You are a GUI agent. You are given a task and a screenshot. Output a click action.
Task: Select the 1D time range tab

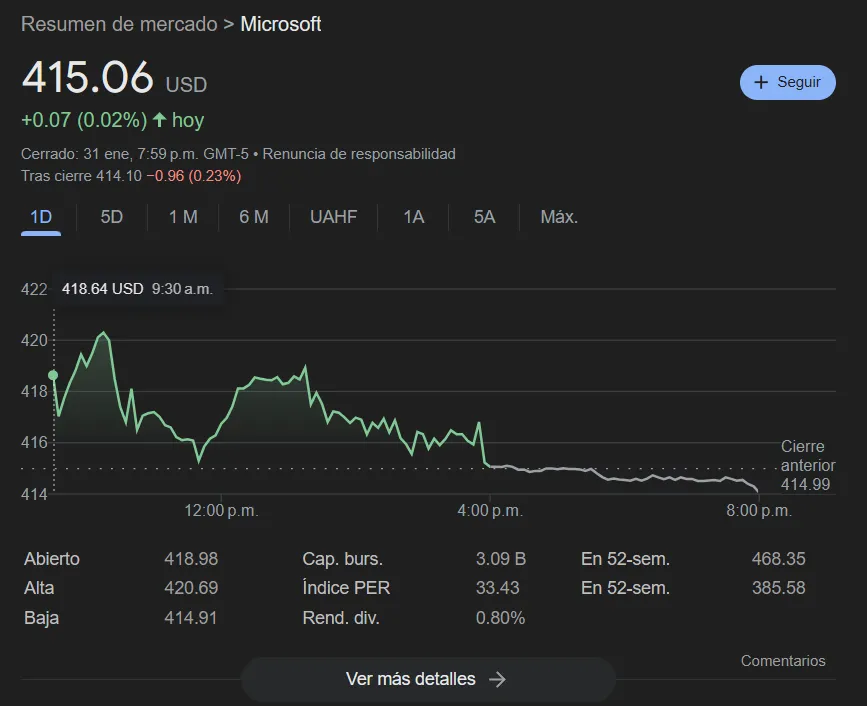point(41,217)
